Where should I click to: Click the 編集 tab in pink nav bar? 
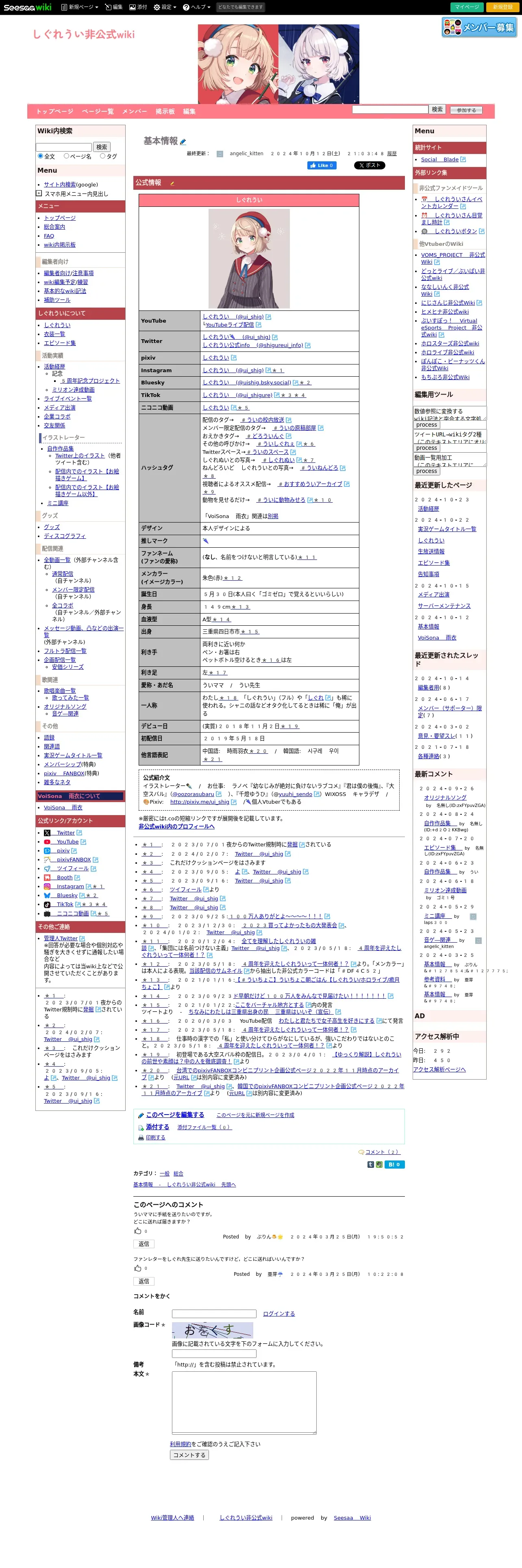point(189,111)
